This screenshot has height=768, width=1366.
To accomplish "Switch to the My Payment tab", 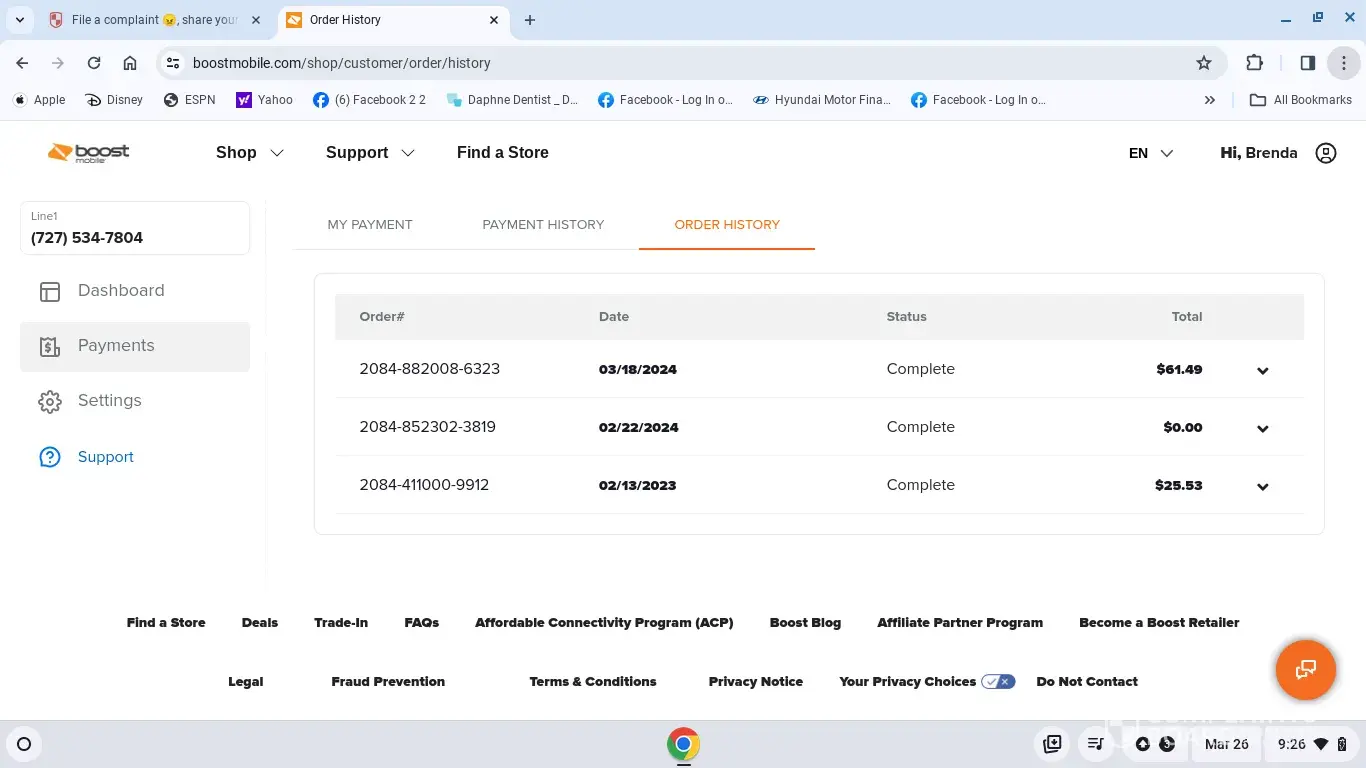I will click(x=370, y=225).
